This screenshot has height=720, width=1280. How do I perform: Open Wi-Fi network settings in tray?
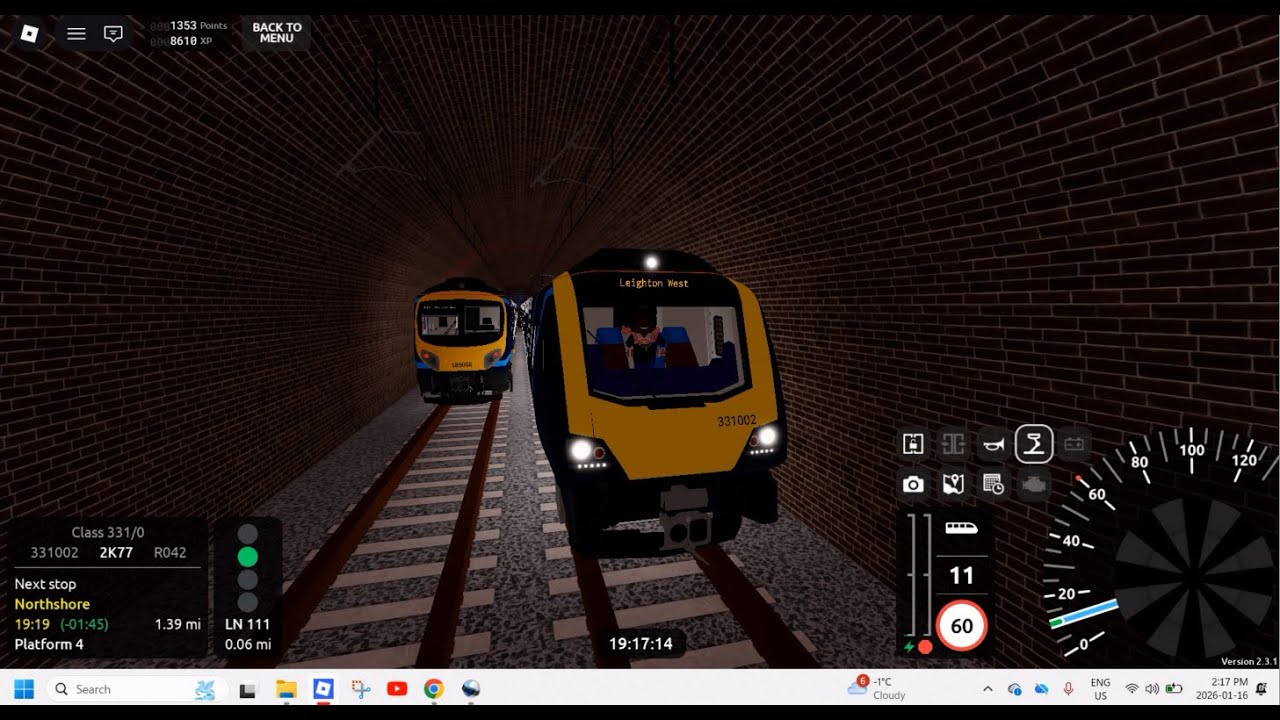tap(1132, 689)
